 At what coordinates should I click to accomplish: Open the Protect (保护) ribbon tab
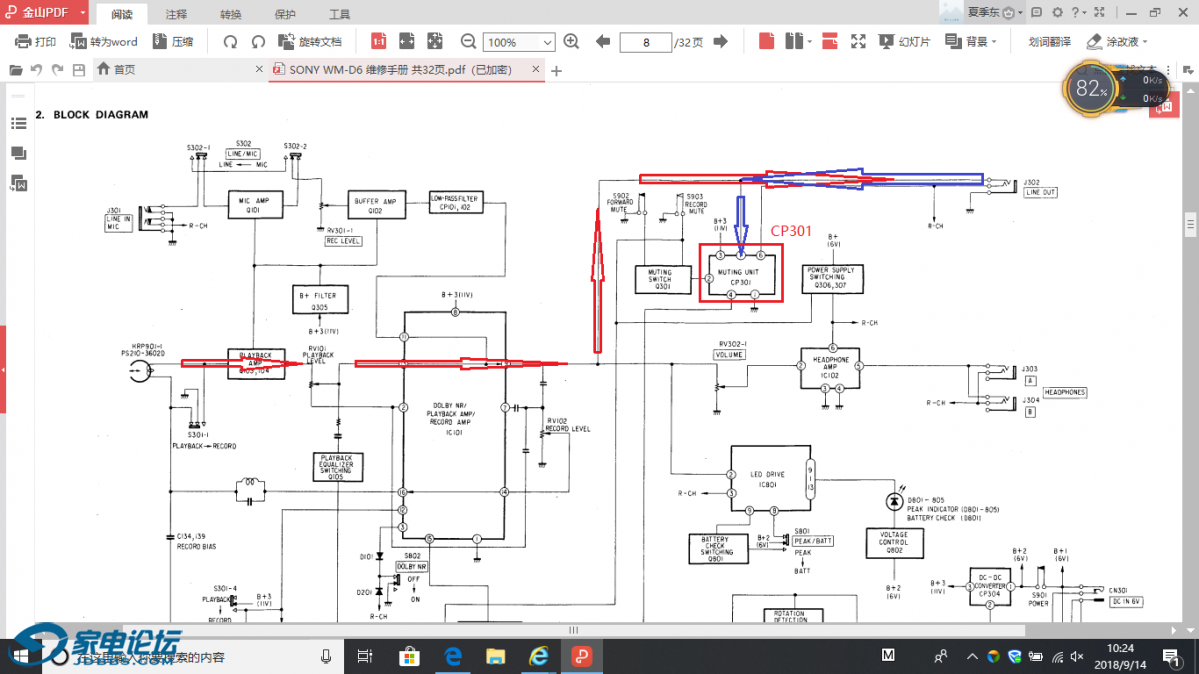[285, 15]
